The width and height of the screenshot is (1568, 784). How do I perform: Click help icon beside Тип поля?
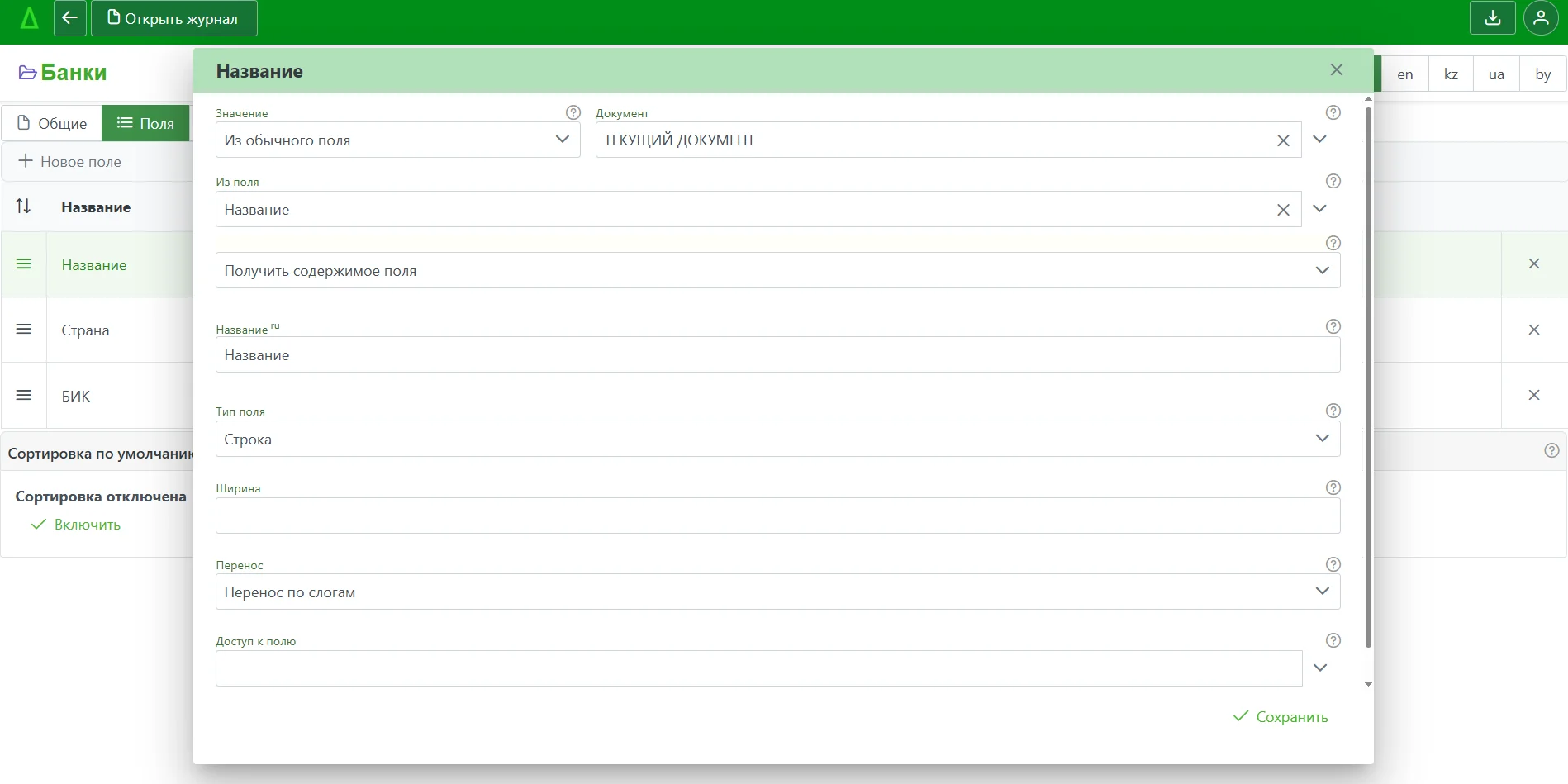(1333, 411)
